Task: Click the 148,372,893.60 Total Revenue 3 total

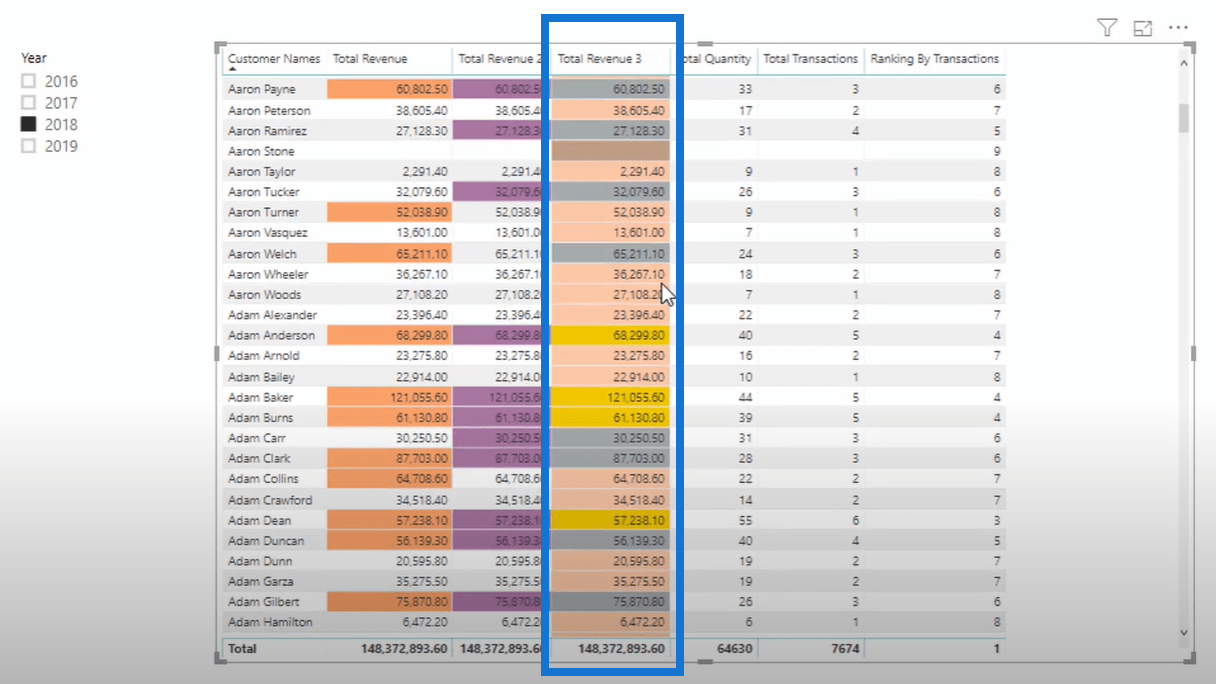Action: (621, 649)
